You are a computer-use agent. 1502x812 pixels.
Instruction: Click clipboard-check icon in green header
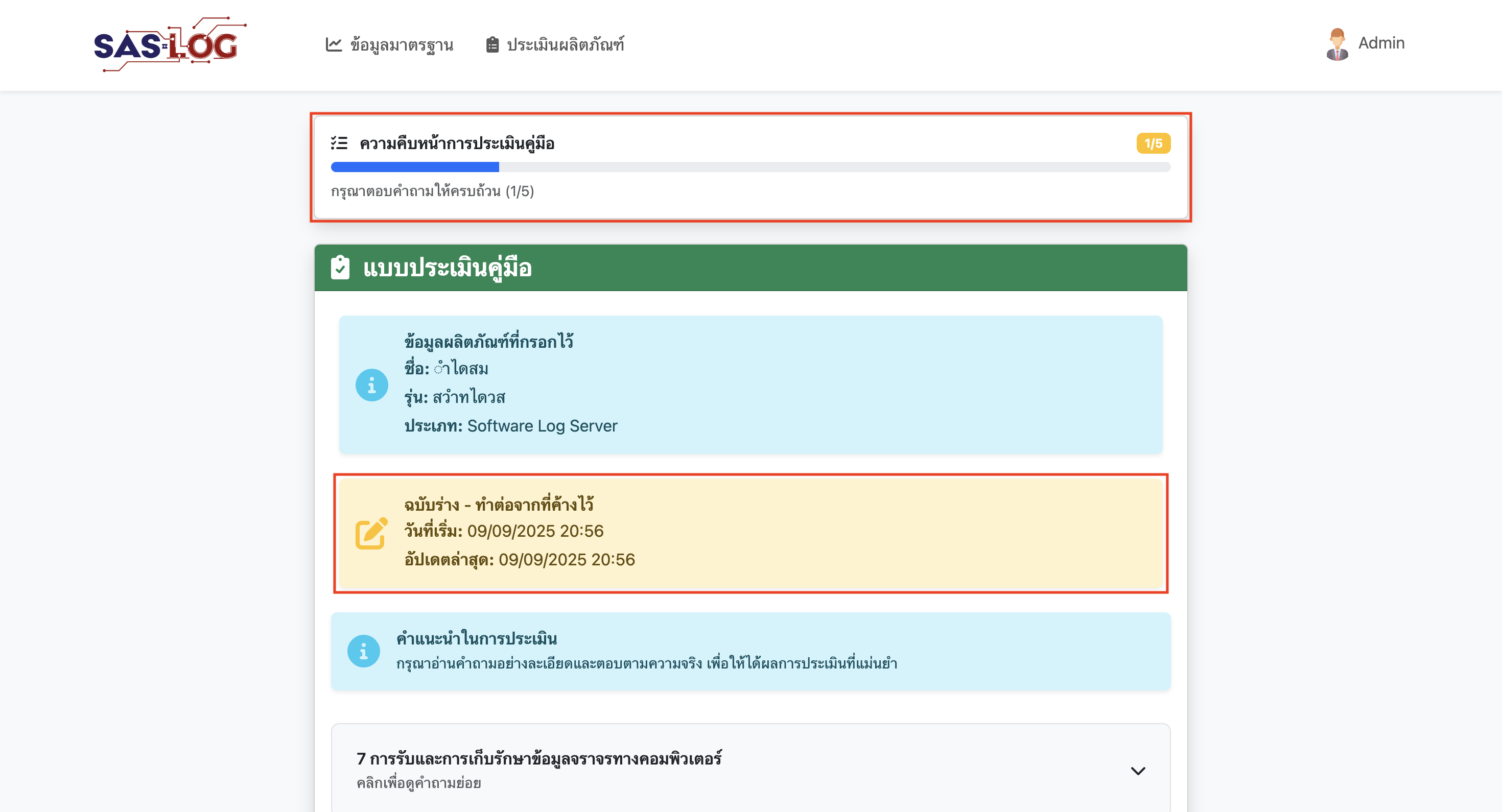point(341,268)
